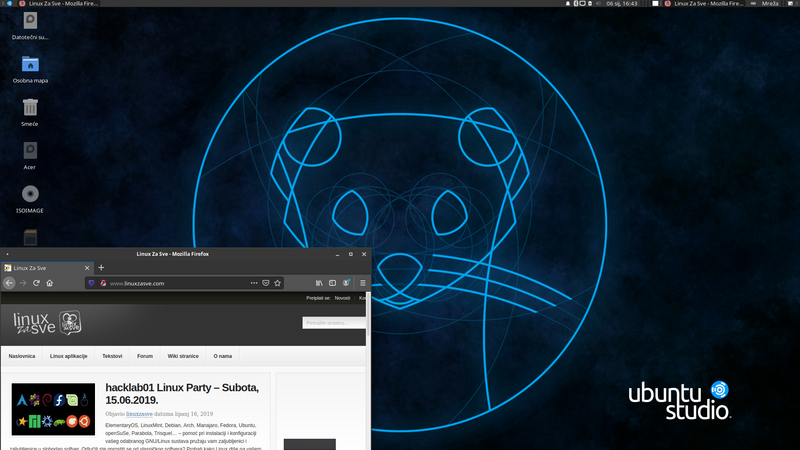Open the volume speaker icon in panel

598,4
